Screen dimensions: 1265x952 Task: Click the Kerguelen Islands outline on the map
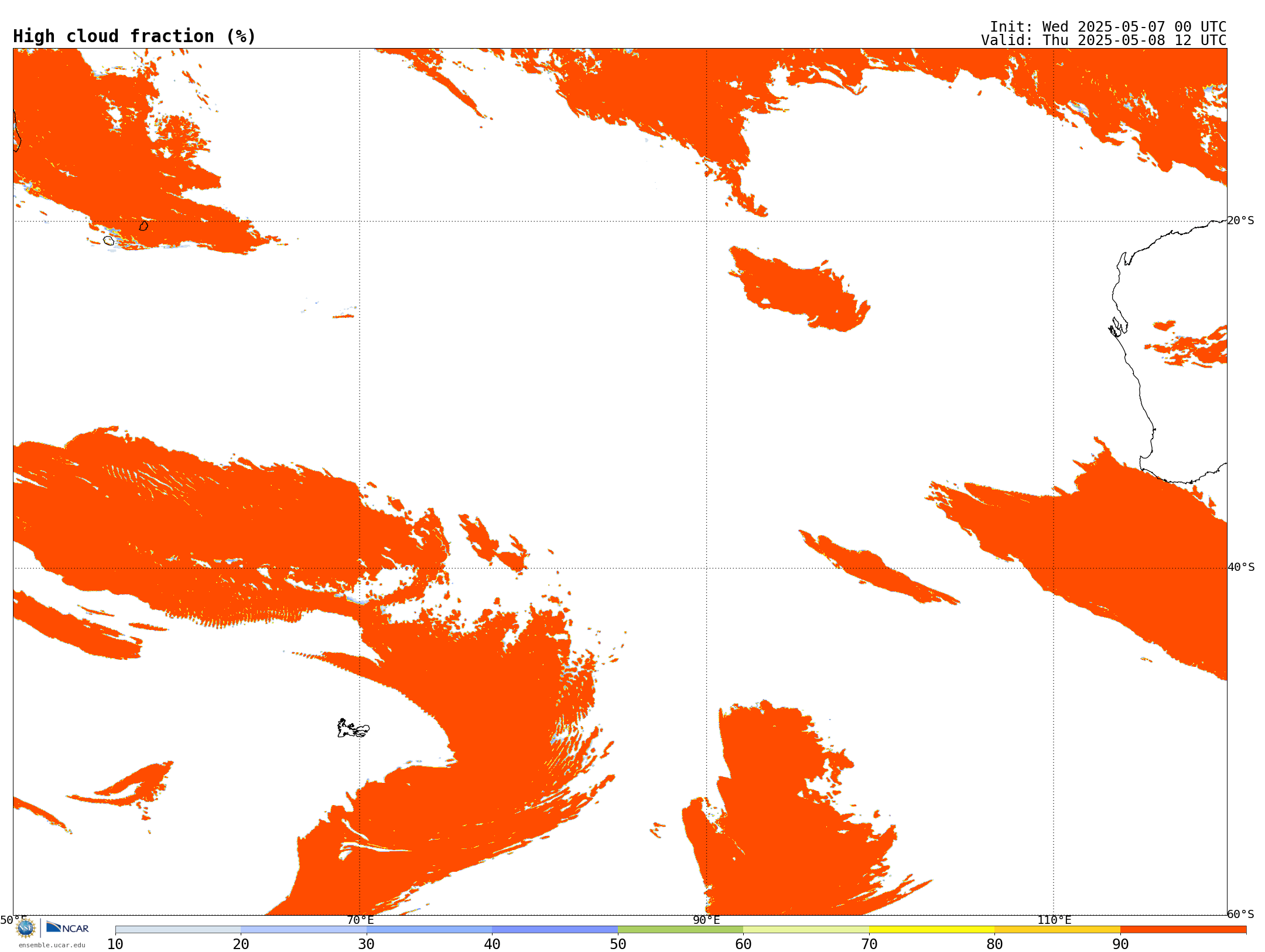point(353,728)
